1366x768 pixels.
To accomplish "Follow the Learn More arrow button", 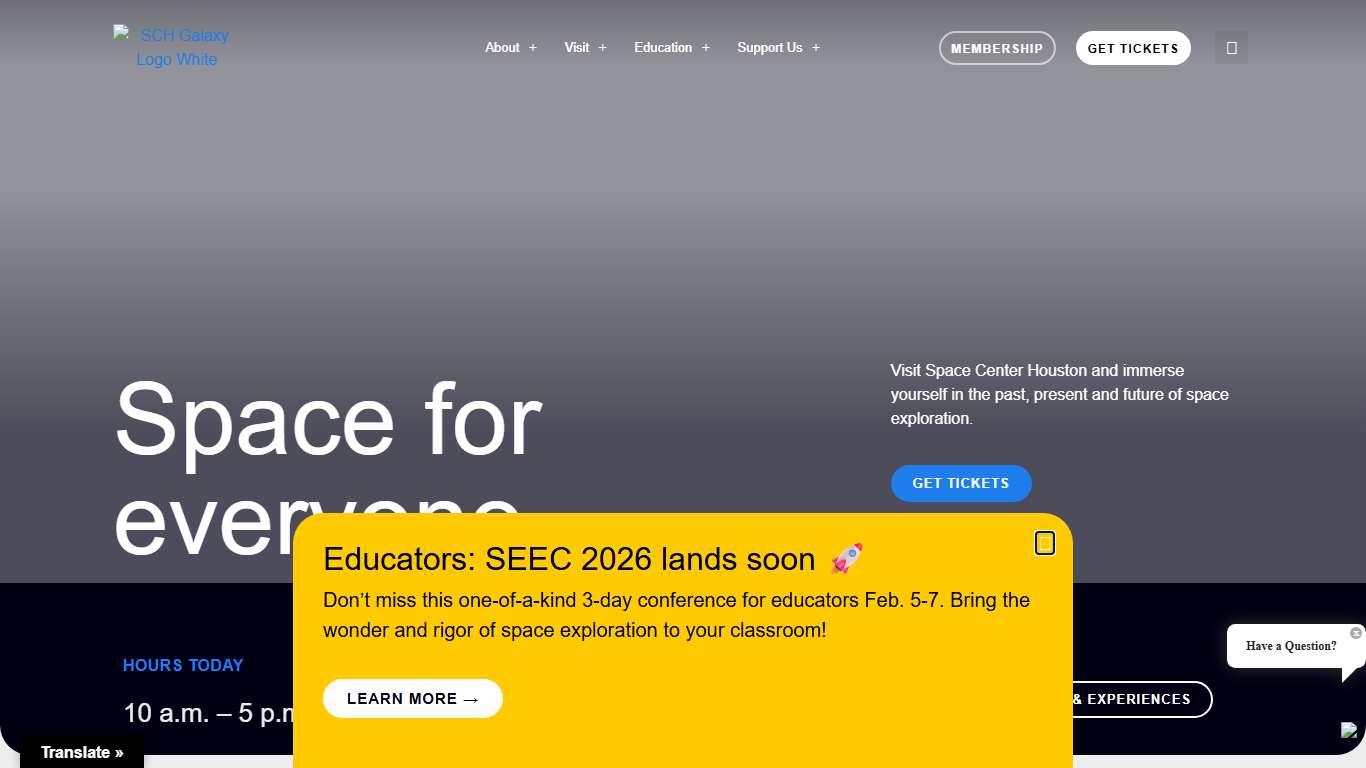I will [x=412, y=699].
